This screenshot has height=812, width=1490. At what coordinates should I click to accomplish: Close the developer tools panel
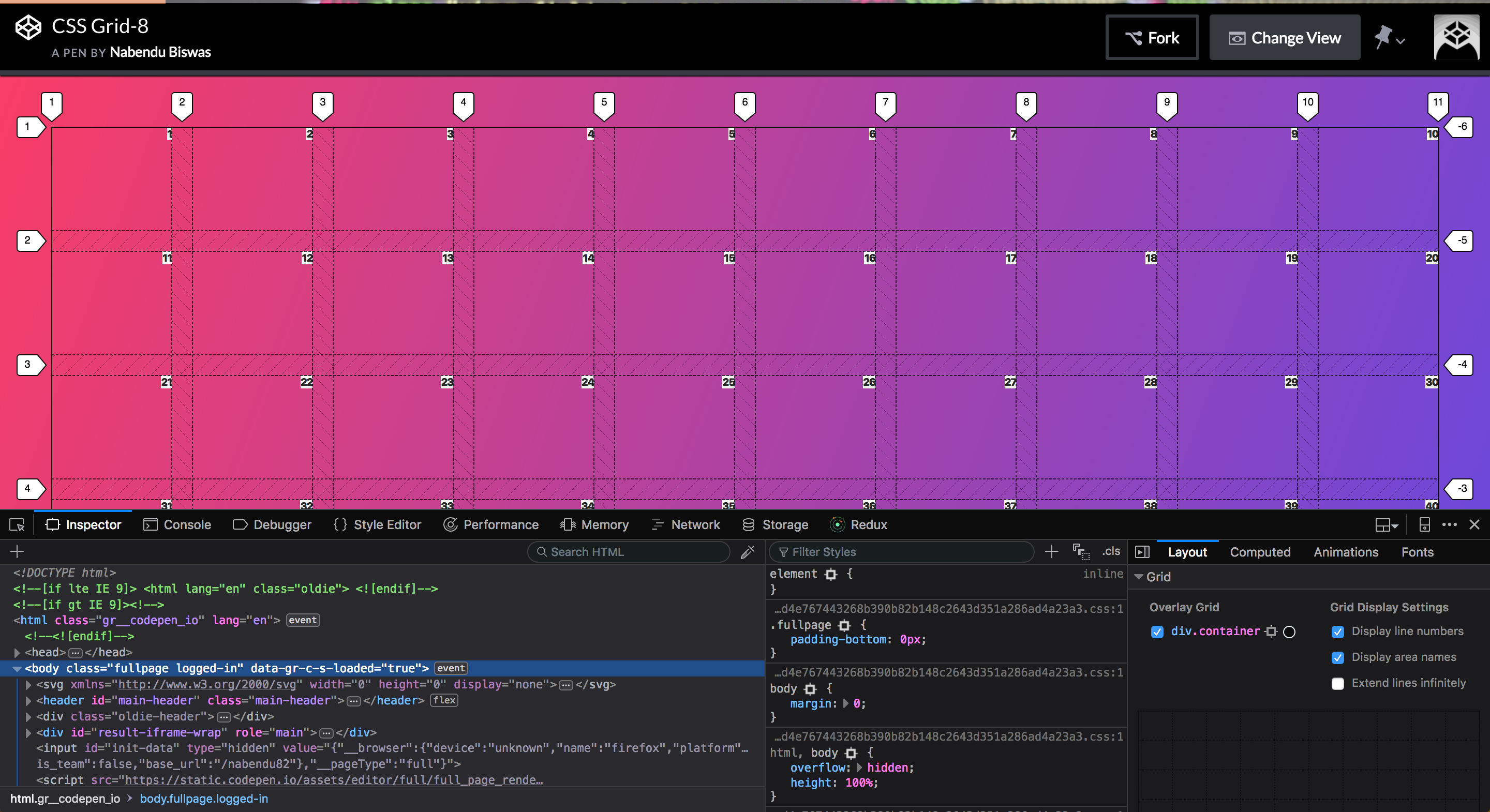click(1474, 524)
